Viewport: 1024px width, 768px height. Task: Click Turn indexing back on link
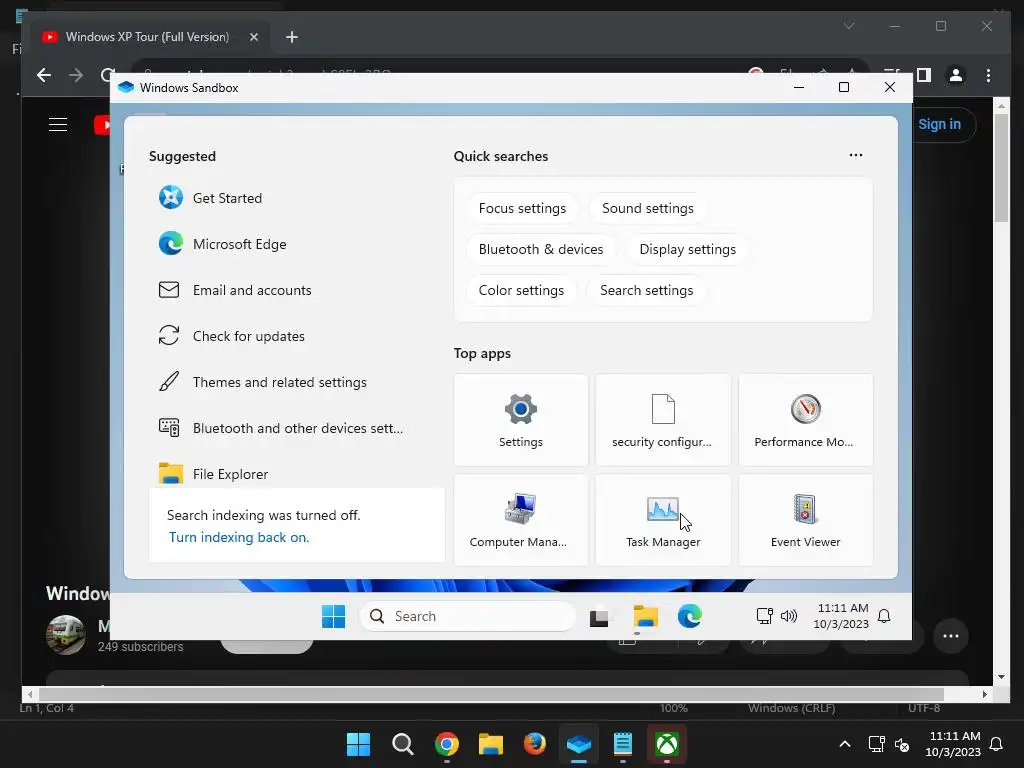coord(239,537)
